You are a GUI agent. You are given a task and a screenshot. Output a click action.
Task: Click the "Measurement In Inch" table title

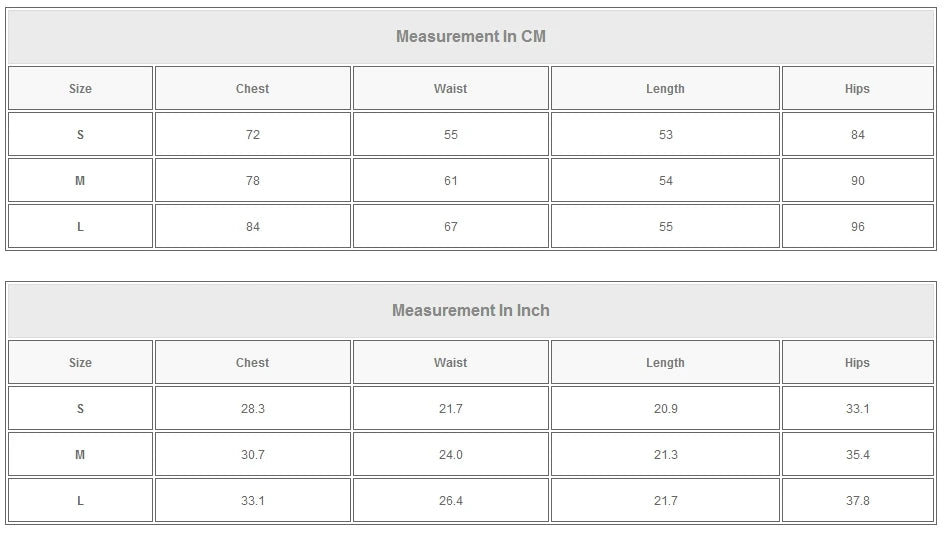click(x=471, y=311)
